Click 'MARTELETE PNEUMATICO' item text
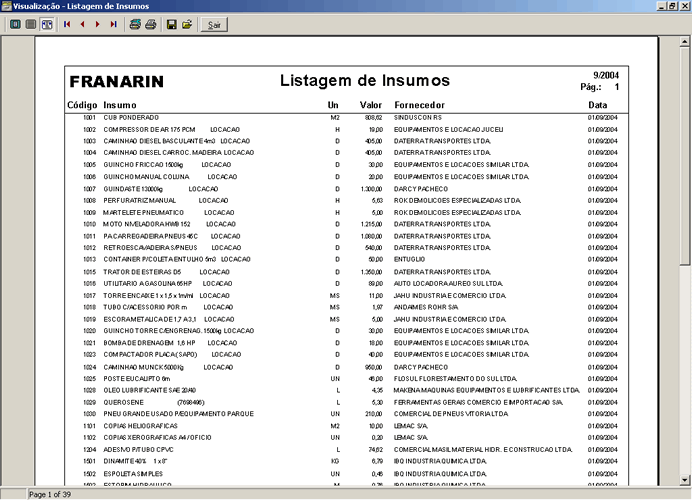 (143, 213)
